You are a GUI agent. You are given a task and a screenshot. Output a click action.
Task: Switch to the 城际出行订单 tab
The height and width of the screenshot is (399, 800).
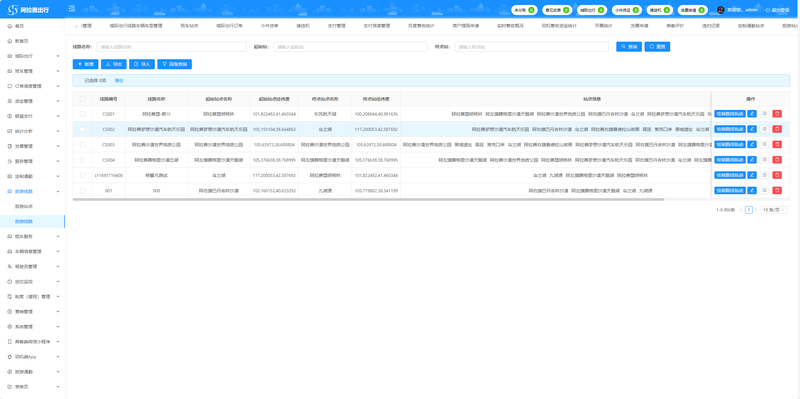point(229,26)
